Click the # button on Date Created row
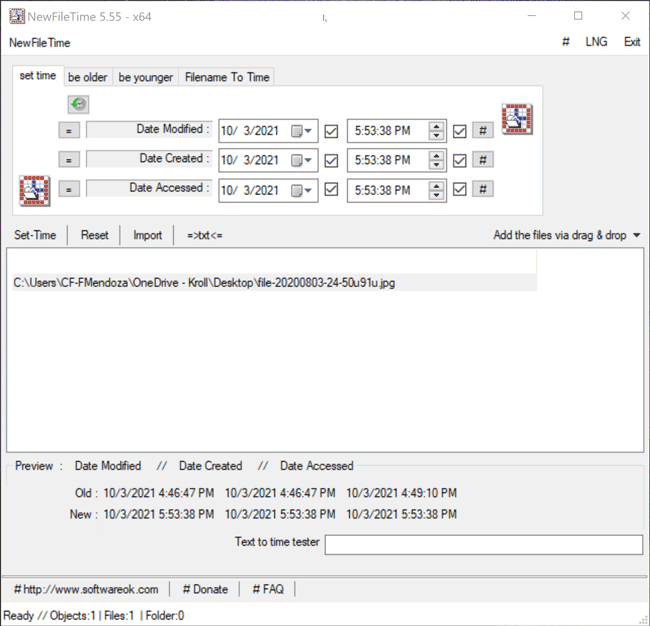The height and width of the screenshot is (626, 650). [x=483, y=160]
